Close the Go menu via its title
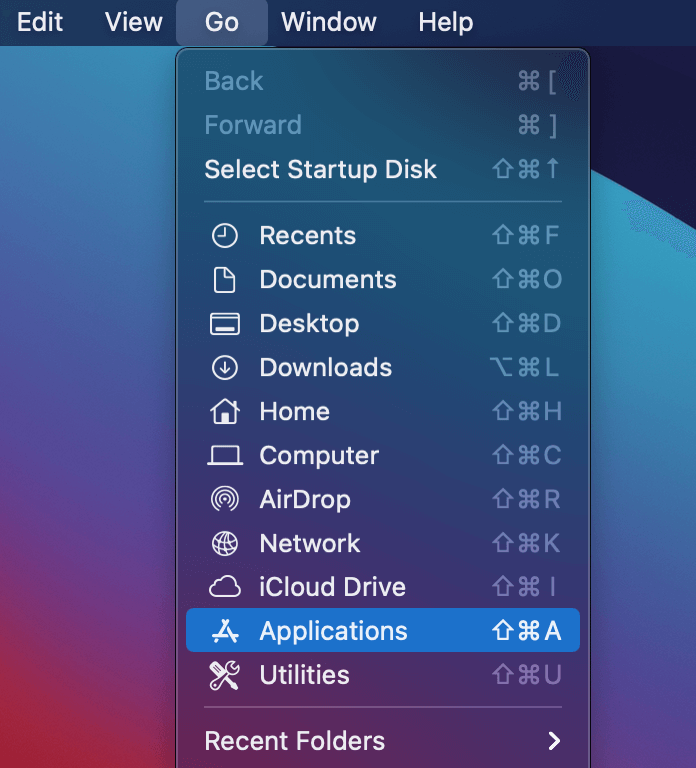Viewport: 696px width, 768px height. [222, 22]
